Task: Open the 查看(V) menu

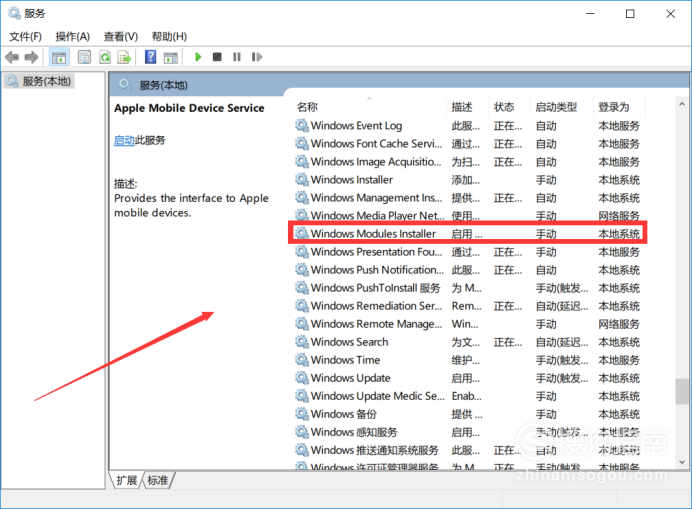Action: pos(121,37)
